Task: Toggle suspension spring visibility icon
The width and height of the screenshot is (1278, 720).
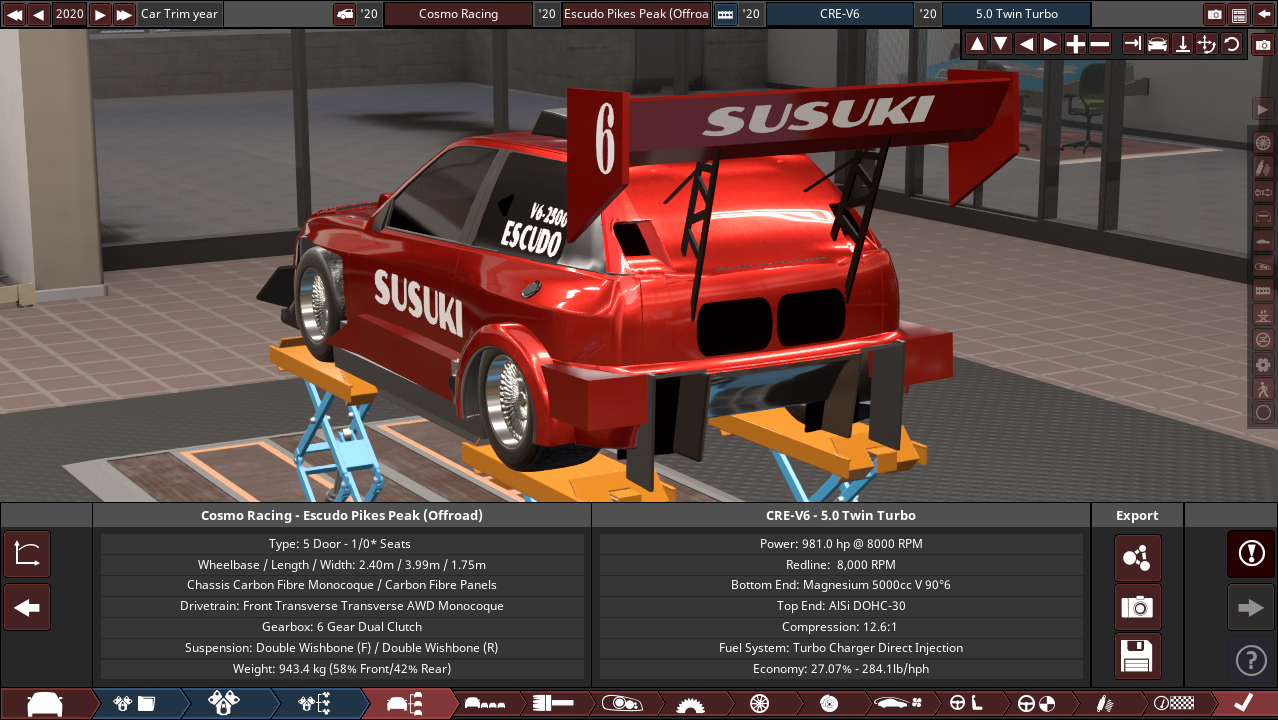Action: pos(1263,167)
